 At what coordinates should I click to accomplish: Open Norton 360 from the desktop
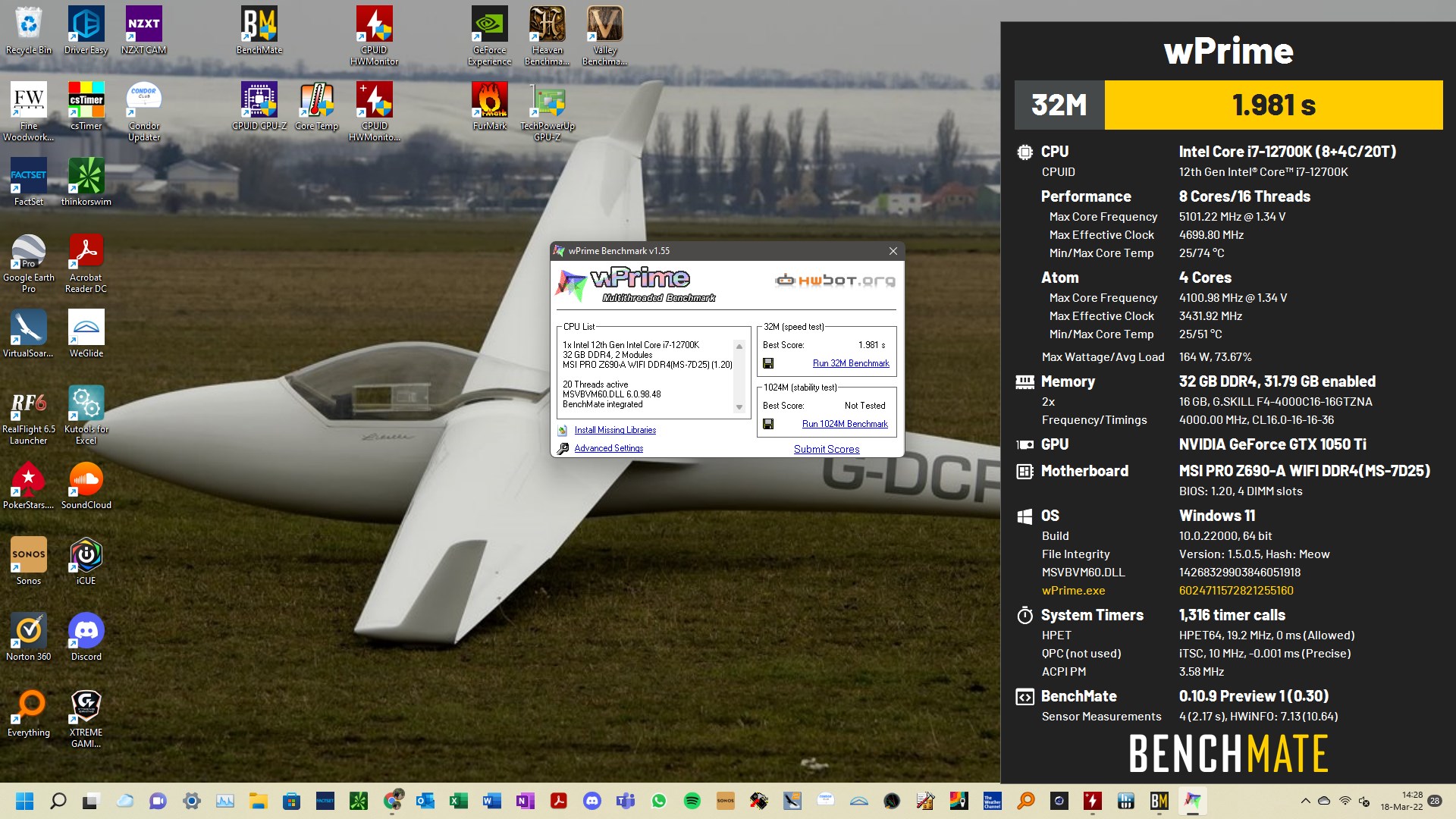[29, 637]
